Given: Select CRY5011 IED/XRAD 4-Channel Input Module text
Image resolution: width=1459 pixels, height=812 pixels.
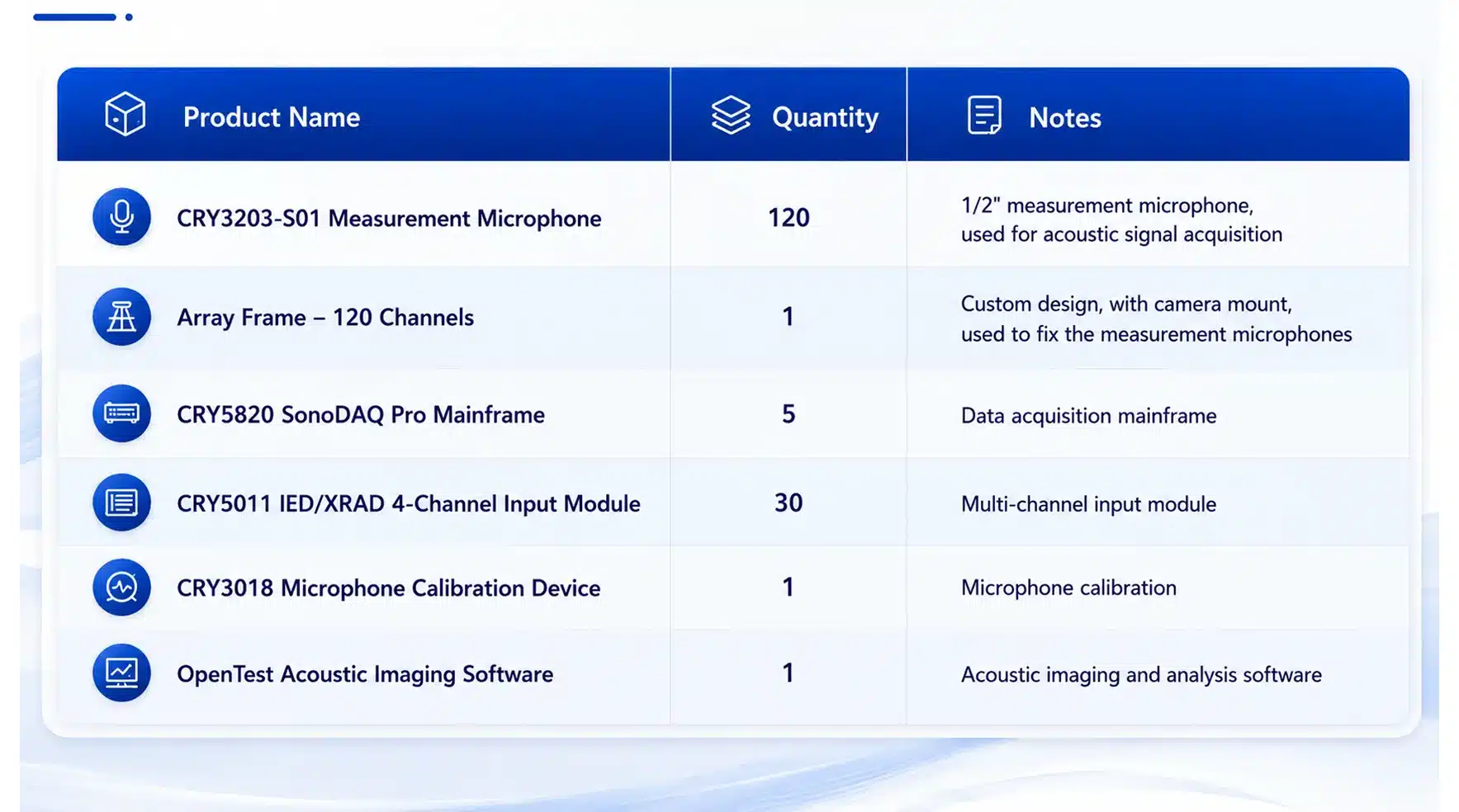Looking at the screenshot, I should [409, 503].
